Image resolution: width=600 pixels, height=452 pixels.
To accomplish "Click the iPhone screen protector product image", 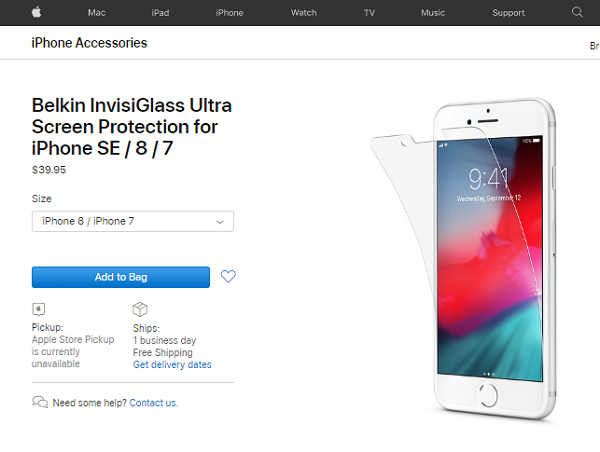I will click(464, 259).
